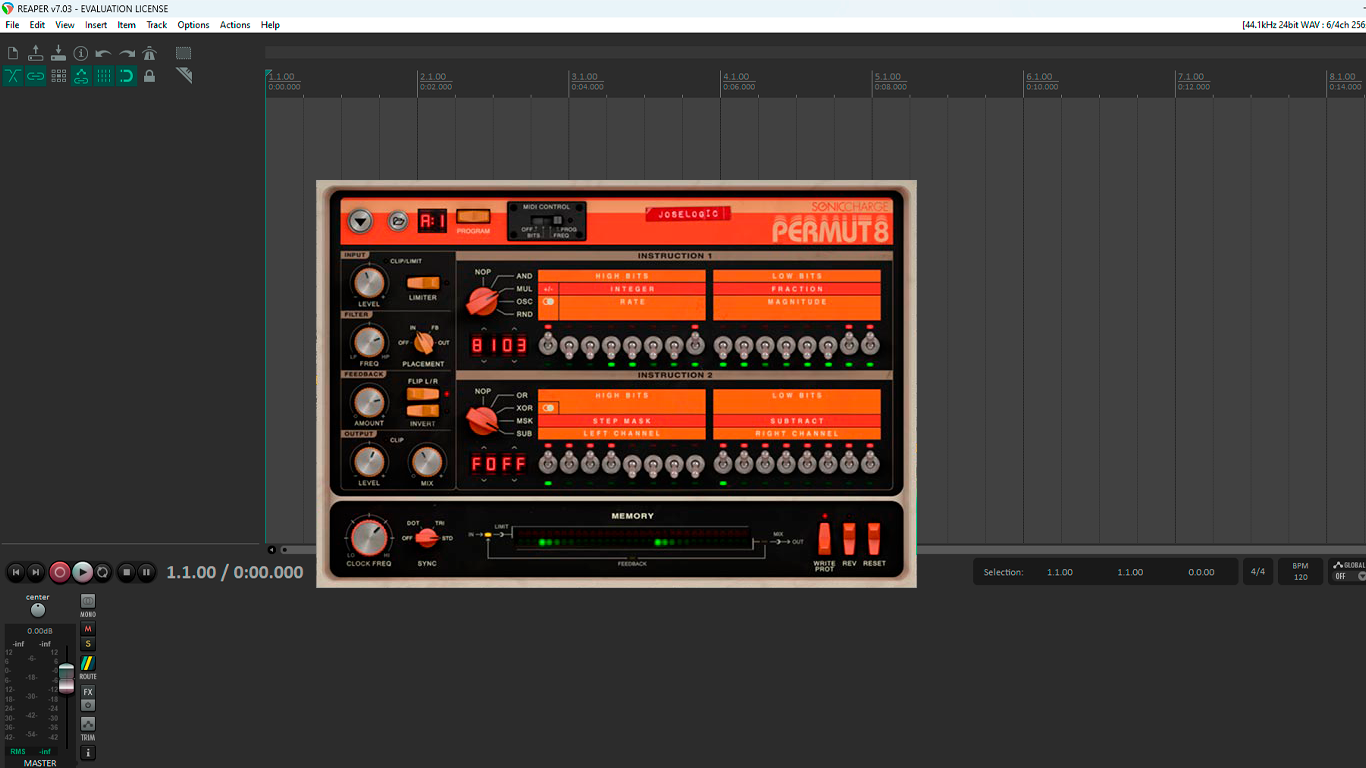Click the red Record button
1366x768 pixels.
point(60,572)
